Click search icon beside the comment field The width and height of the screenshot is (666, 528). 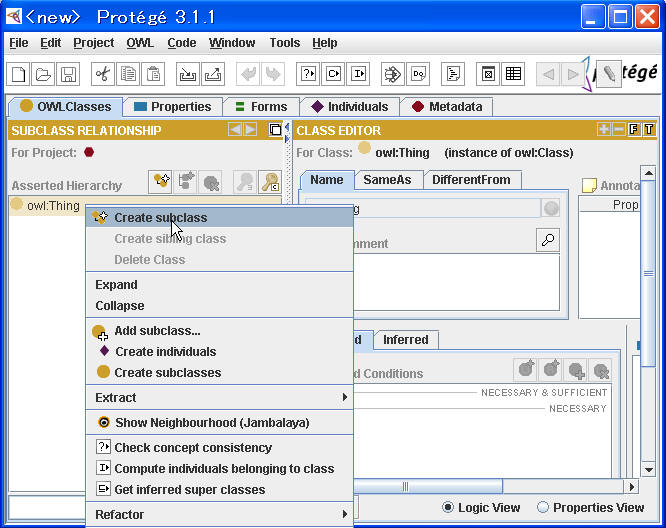547,240
